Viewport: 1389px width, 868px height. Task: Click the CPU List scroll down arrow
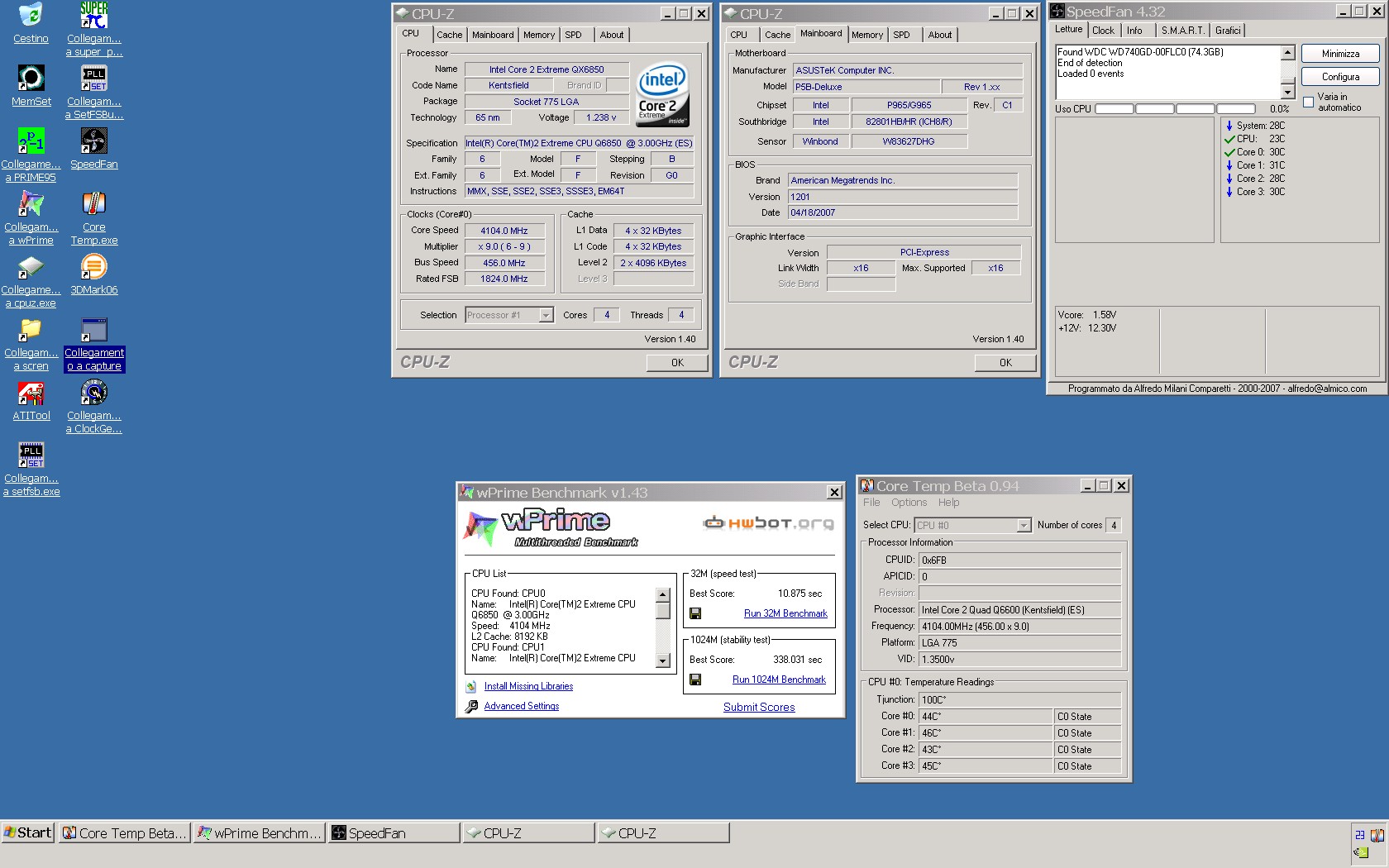662,661
